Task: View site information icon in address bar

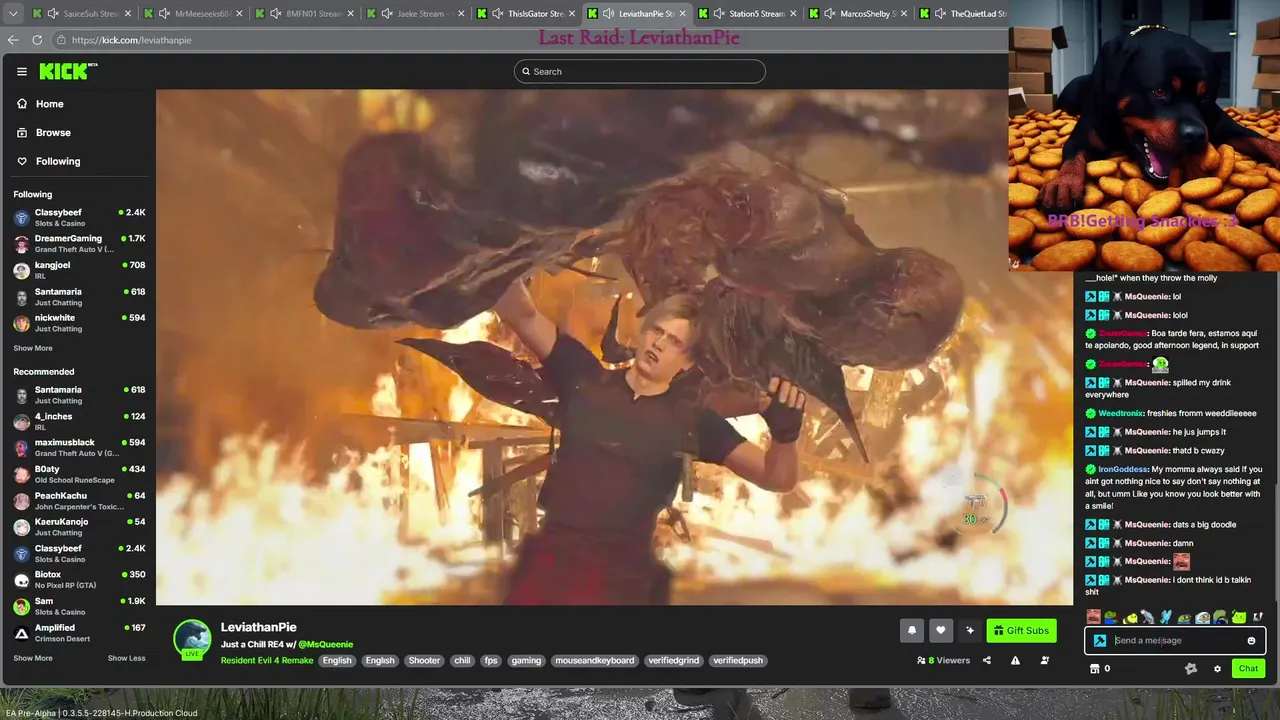Action: (x=61, y=40)
